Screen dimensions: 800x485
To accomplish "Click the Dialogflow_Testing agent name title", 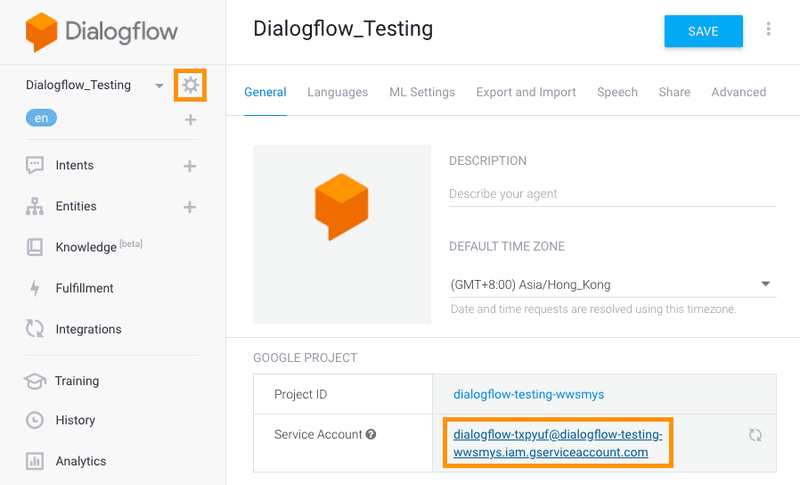I will (343, 29).
